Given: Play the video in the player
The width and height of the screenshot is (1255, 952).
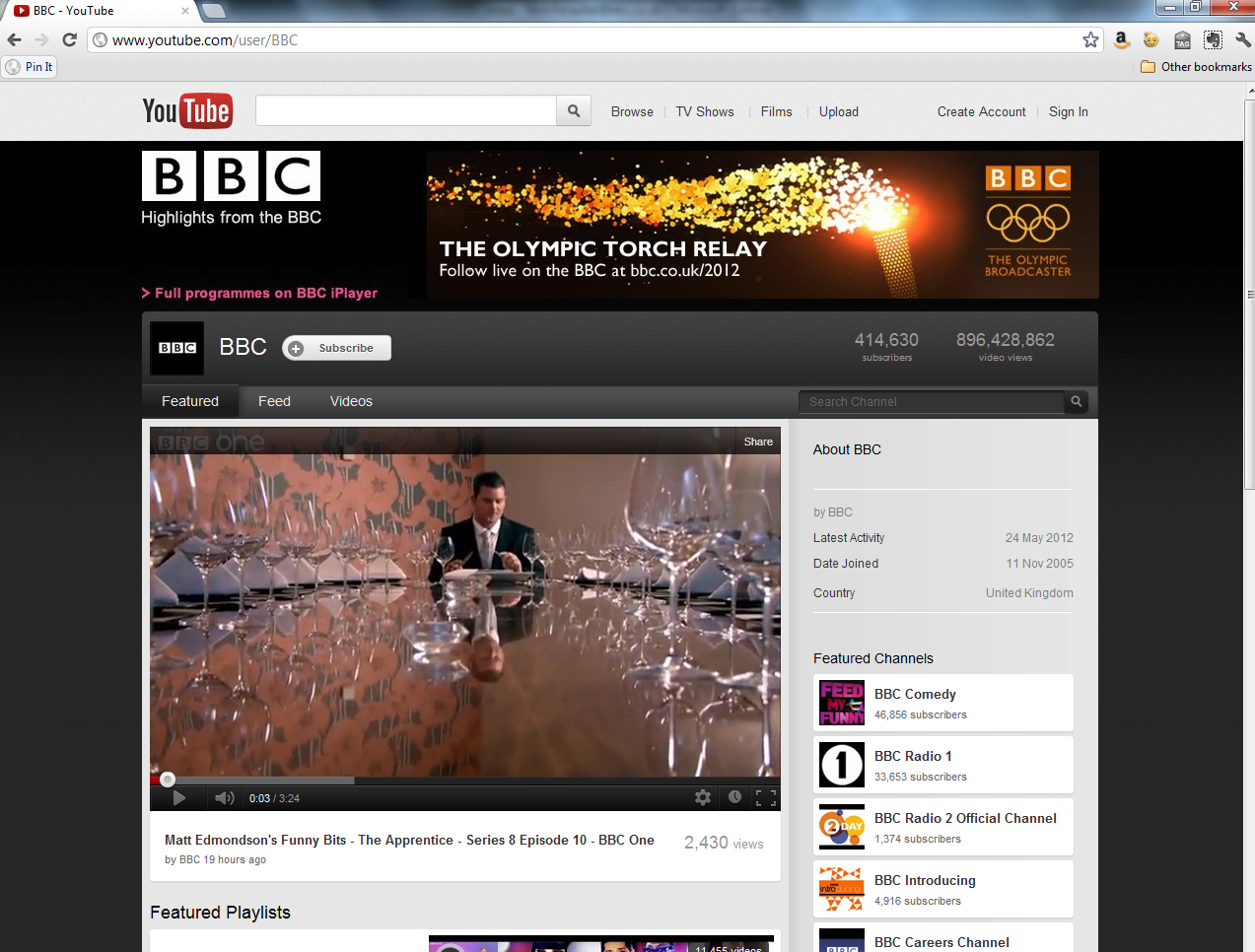Looking at the screenshot, I should coord(178,797).
